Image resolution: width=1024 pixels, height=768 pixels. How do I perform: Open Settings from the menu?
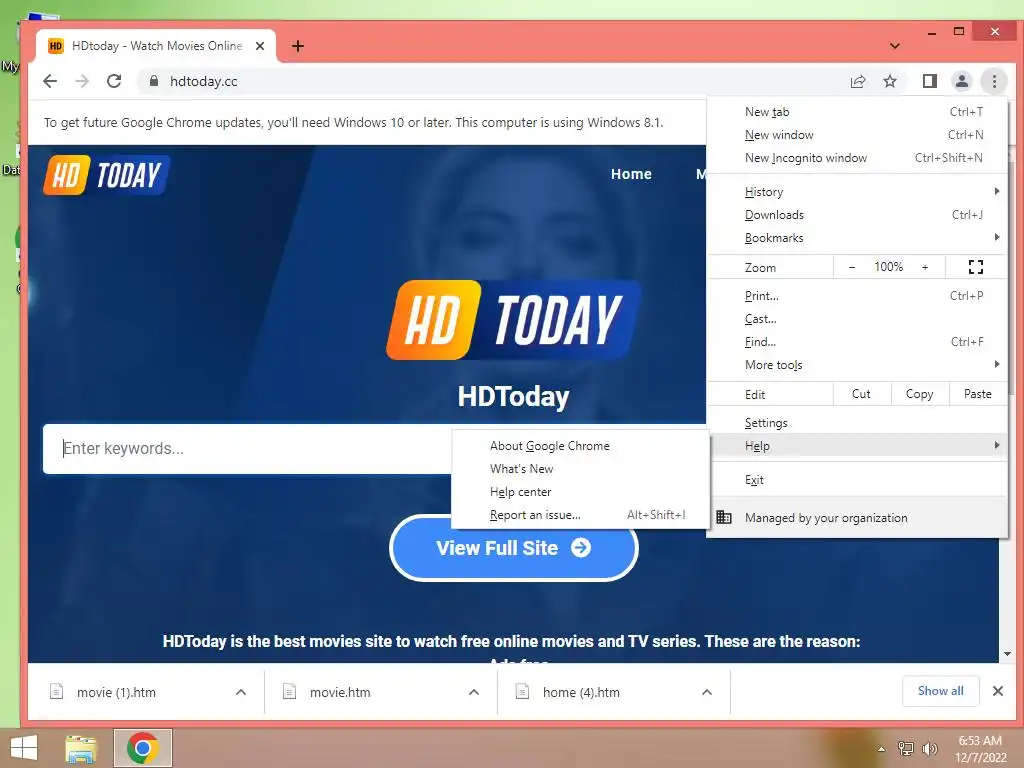coord(857,423)
